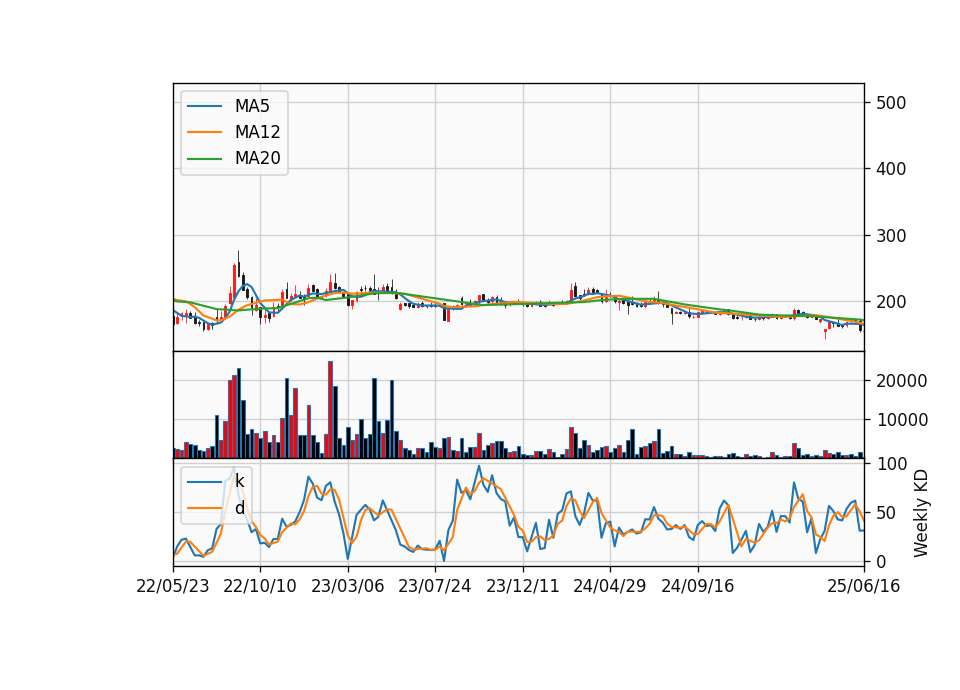
Task: Click the MA12 legend label
Action: tap(257, 132)
